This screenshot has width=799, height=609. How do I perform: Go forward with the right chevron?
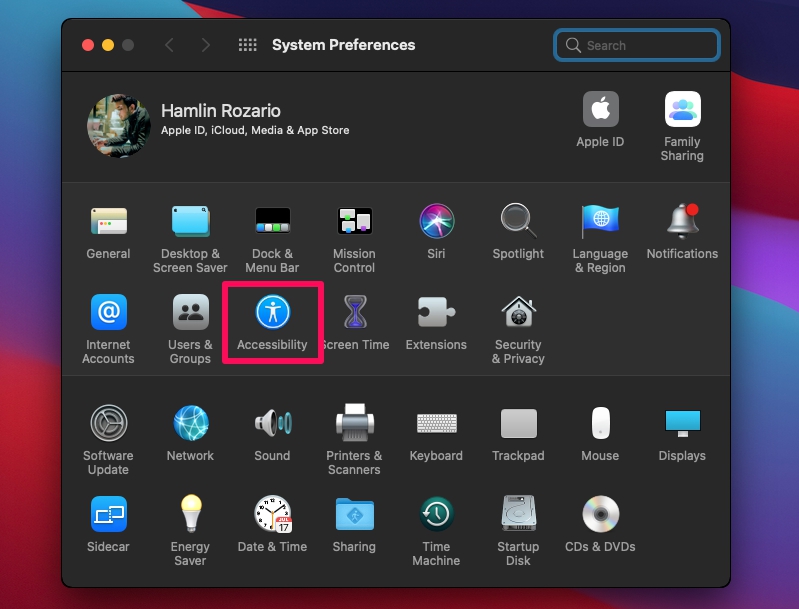pos(205,45)
